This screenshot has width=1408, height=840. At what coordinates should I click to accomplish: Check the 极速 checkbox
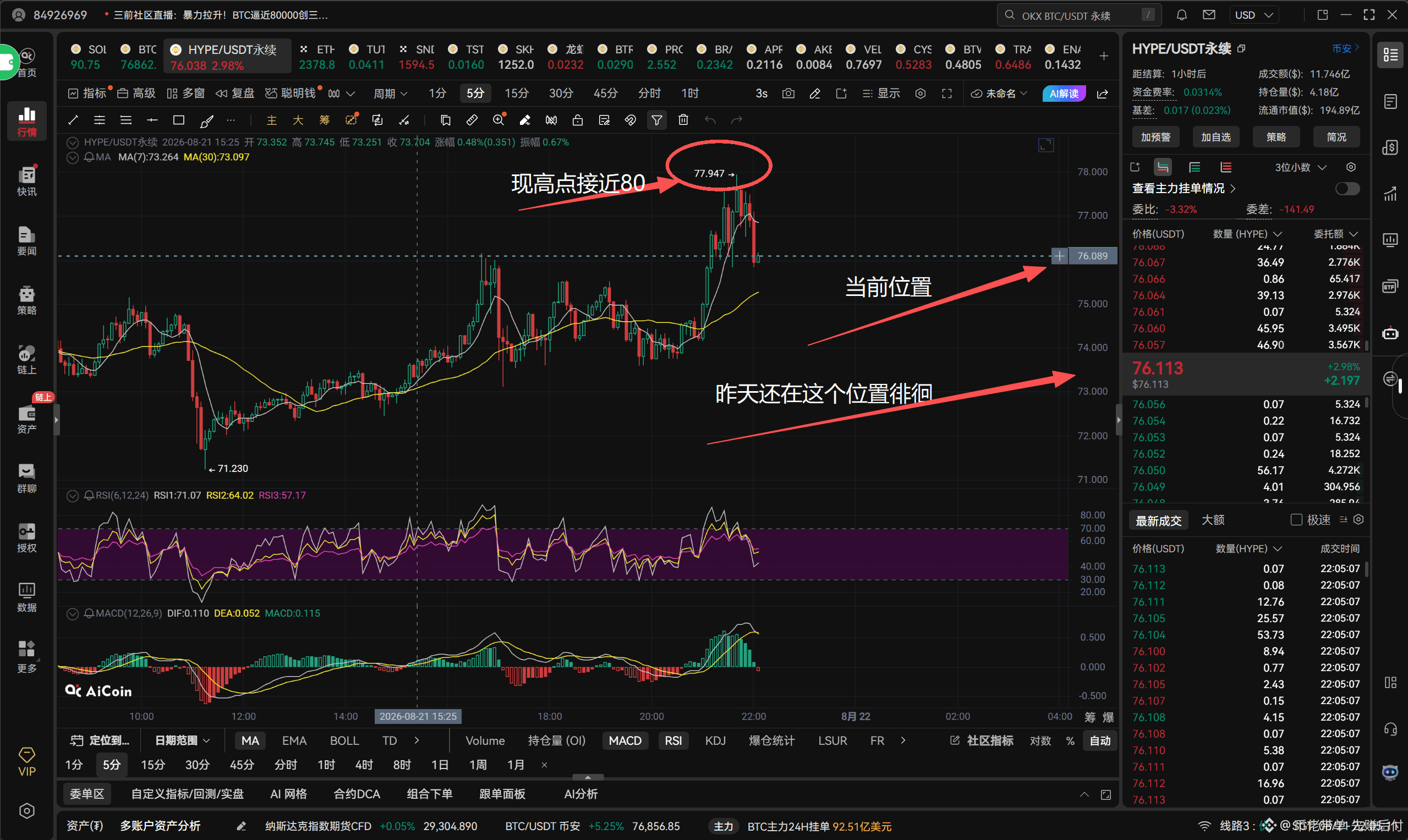pyautogui.click(x=1296, y=520)
